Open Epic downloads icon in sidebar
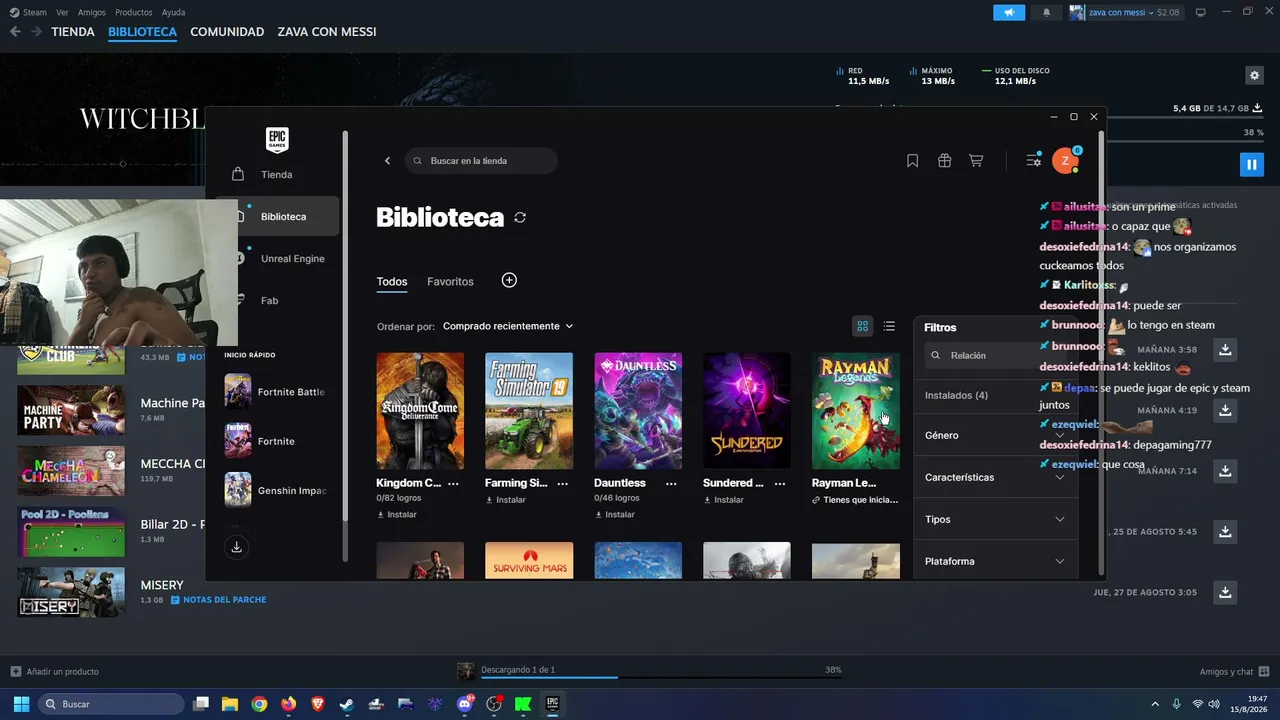The height and width of the screenshot is (720, 1280). pos(237,547)
